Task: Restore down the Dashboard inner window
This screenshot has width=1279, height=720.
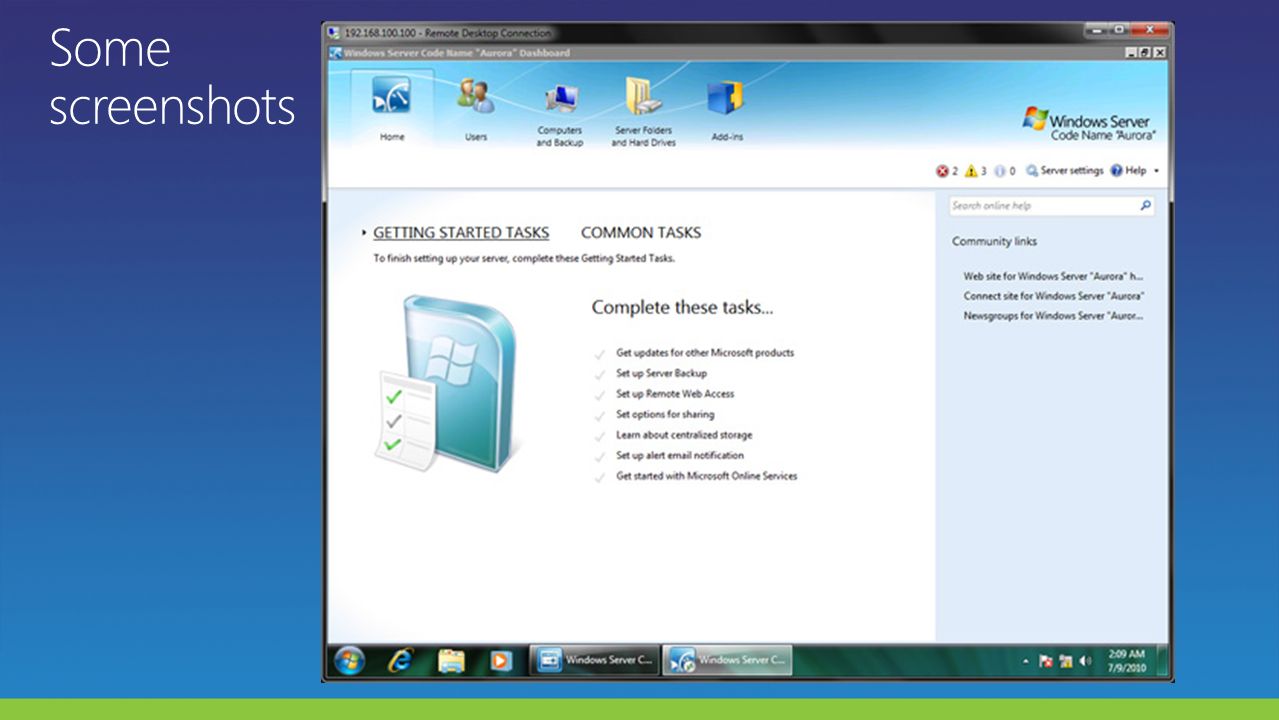Action: point(1145,53)
